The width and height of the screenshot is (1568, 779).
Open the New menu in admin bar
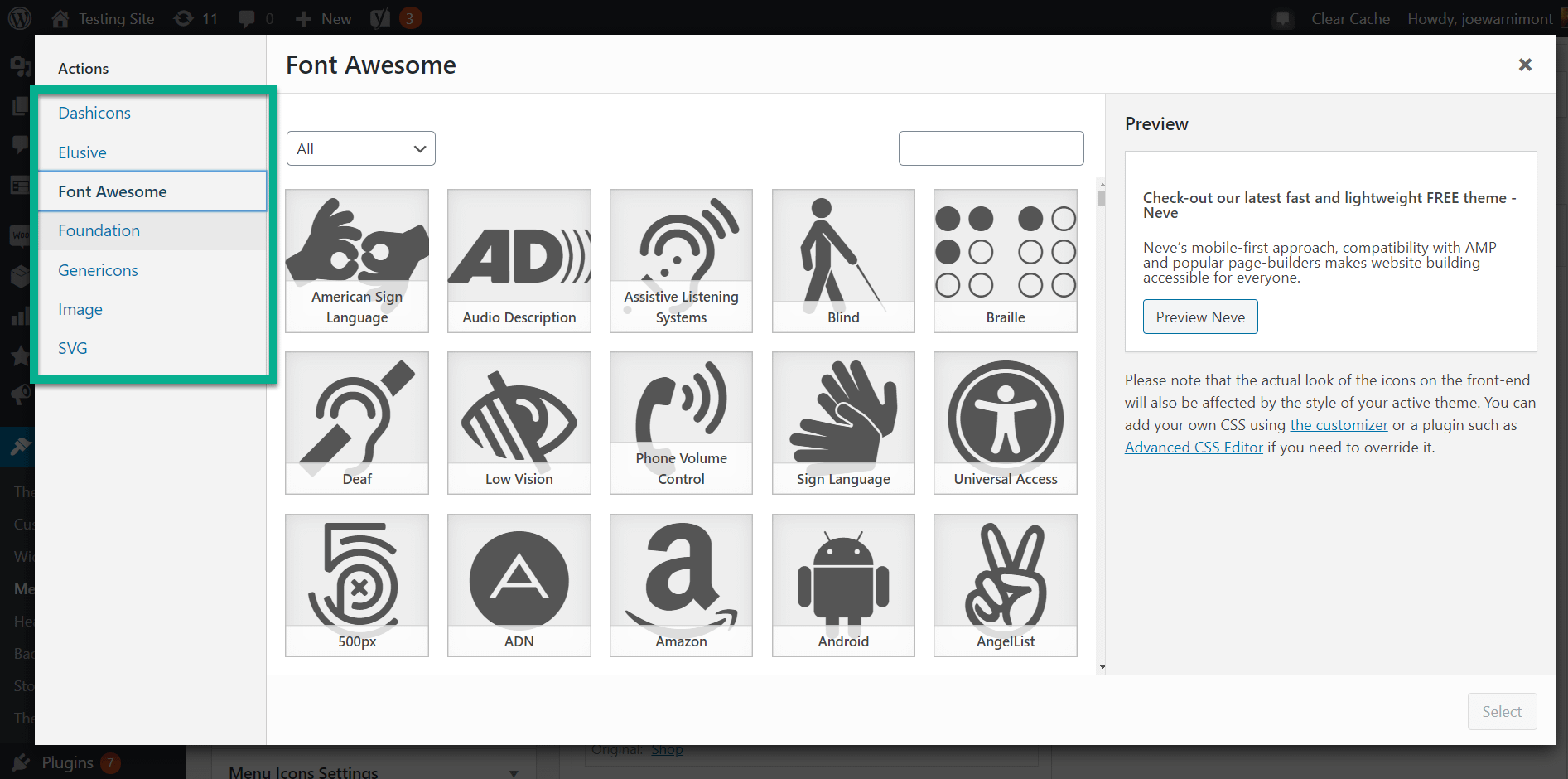322,17
